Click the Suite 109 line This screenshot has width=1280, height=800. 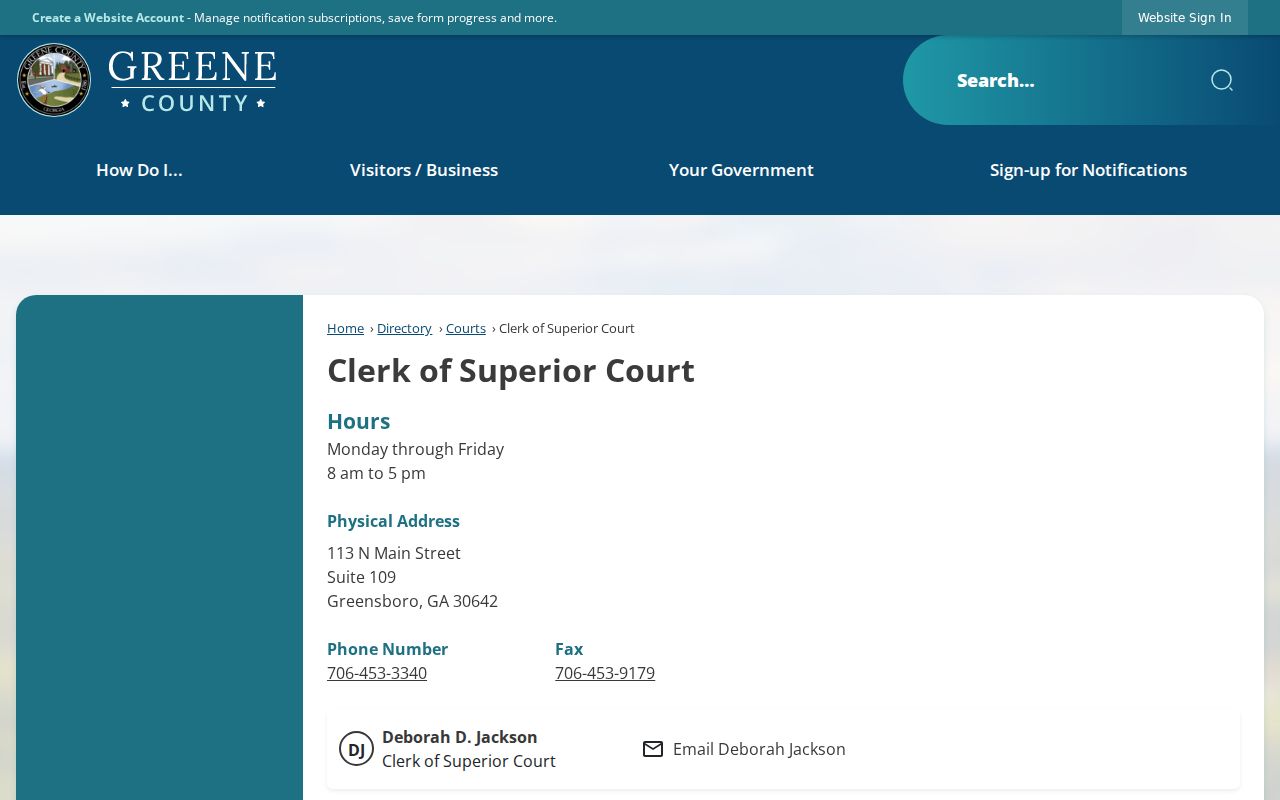coord(361,577)
